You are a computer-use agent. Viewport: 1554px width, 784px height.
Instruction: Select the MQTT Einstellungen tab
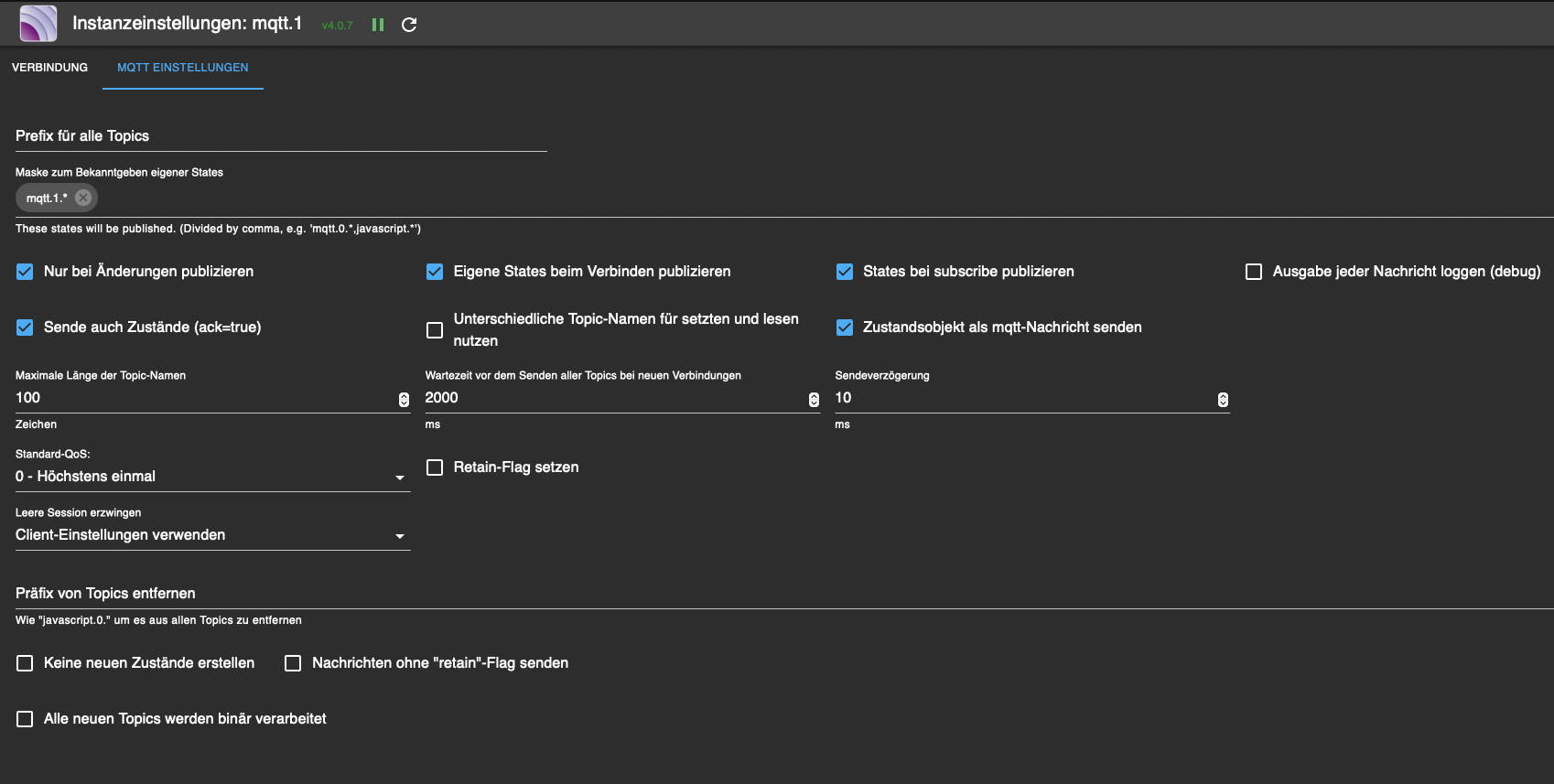[x=183, y=68]
